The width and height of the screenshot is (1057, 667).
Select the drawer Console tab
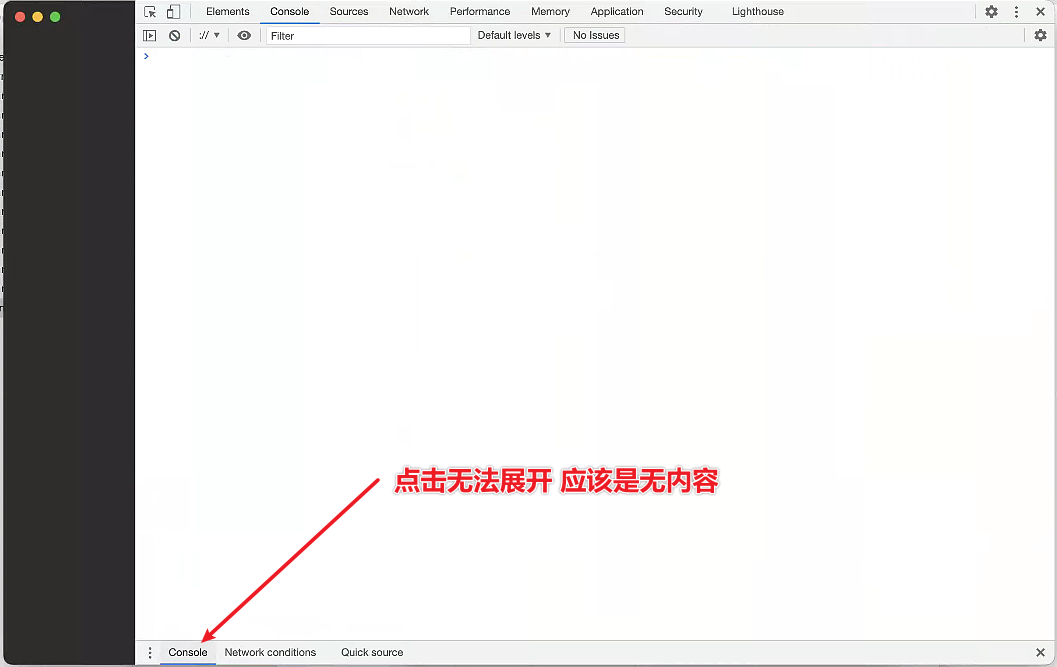click(x=187, y=652)
